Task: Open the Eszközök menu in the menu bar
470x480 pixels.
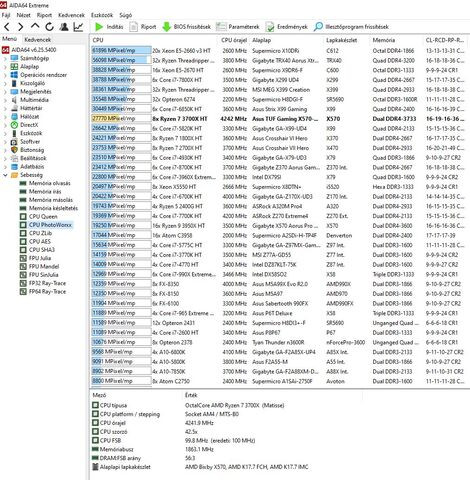Action: pyautogui.click(x=102, y=15)
